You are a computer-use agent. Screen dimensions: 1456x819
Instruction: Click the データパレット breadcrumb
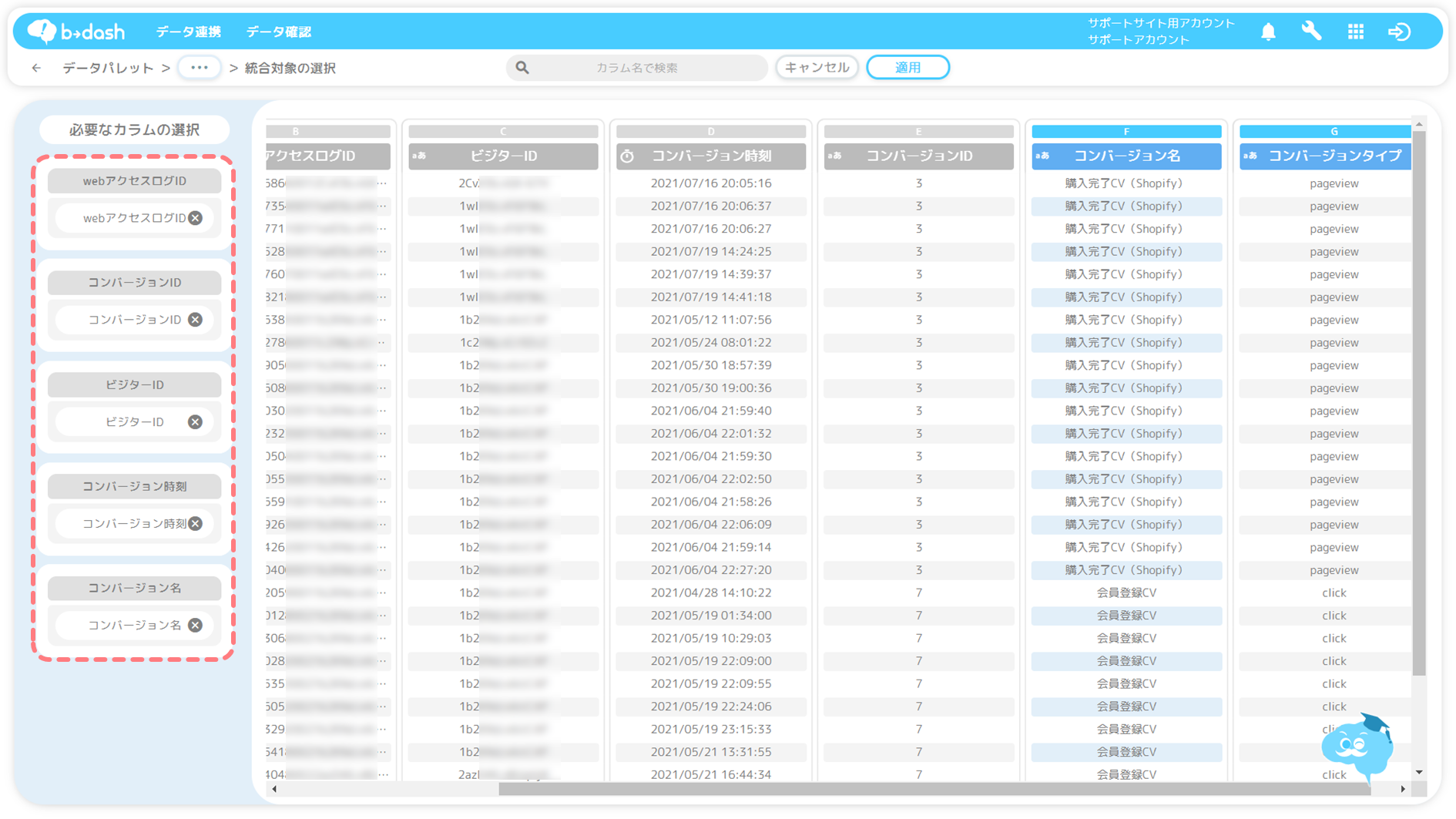click(108, 68)
